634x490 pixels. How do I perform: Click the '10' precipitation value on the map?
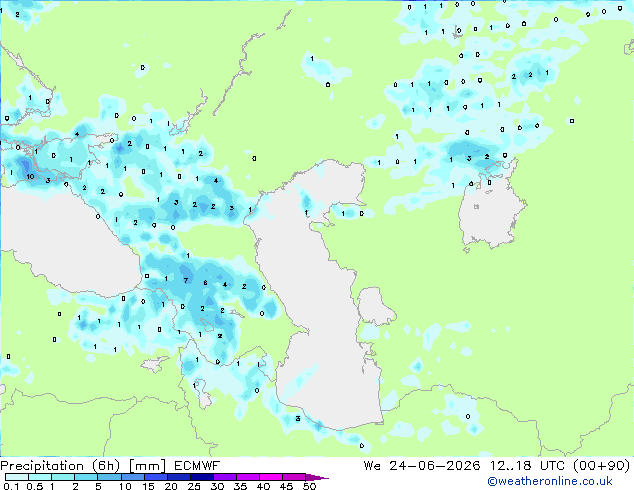(x=30, y=177)
